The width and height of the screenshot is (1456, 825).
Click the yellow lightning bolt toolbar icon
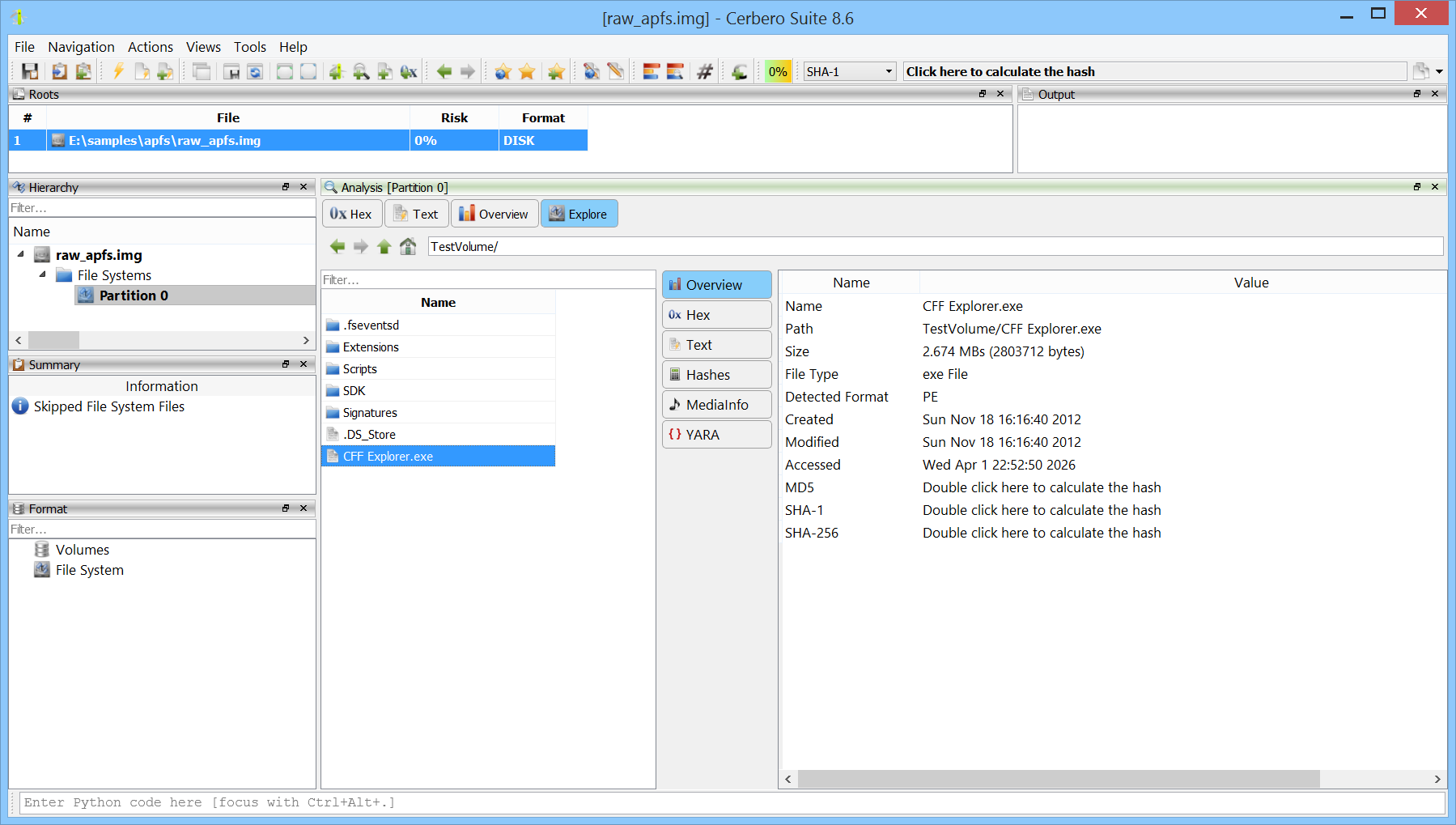(x=118, y=72)
